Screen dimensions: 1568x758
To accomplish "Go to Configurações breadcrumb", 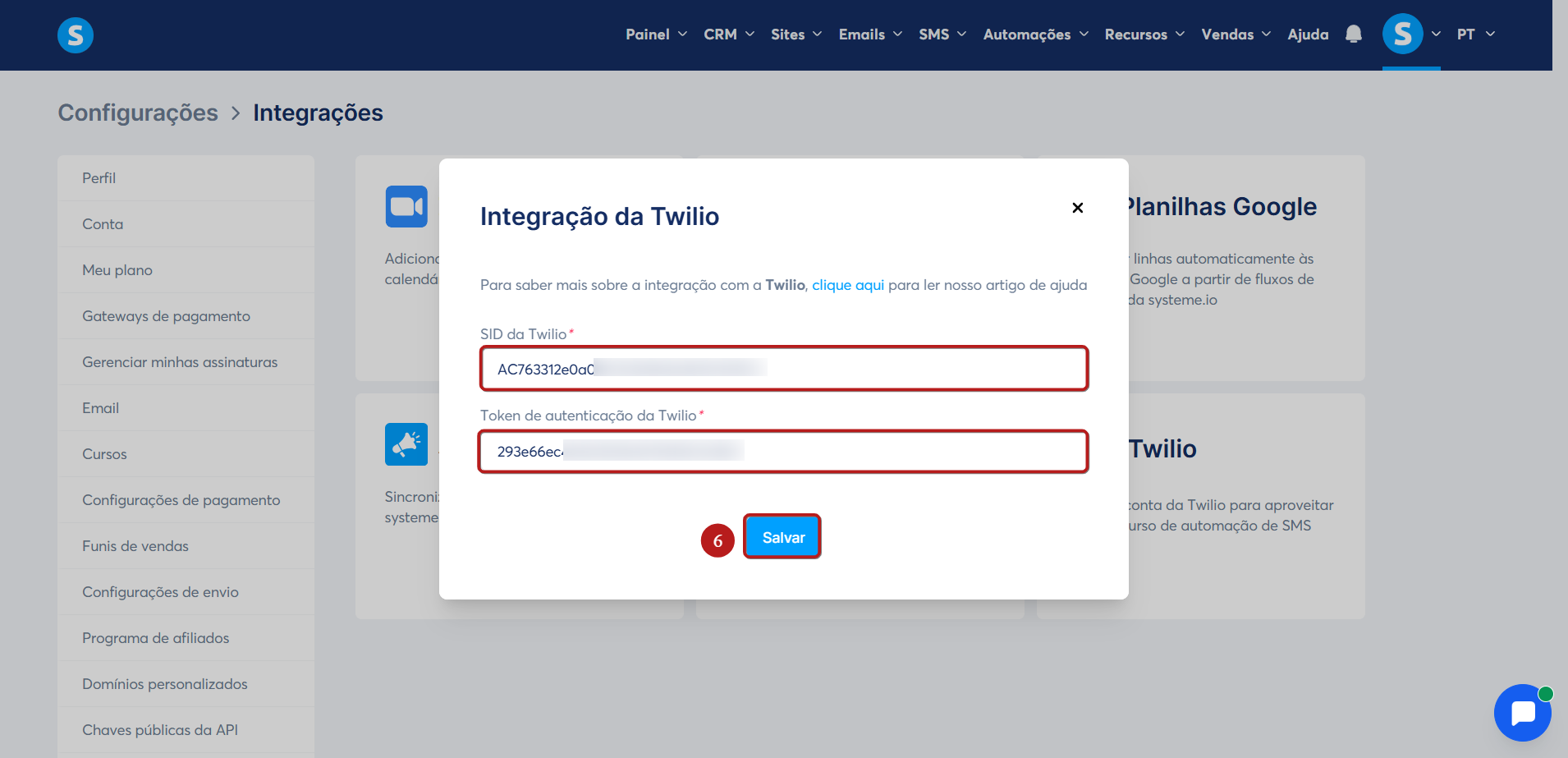I will point(138,113).
